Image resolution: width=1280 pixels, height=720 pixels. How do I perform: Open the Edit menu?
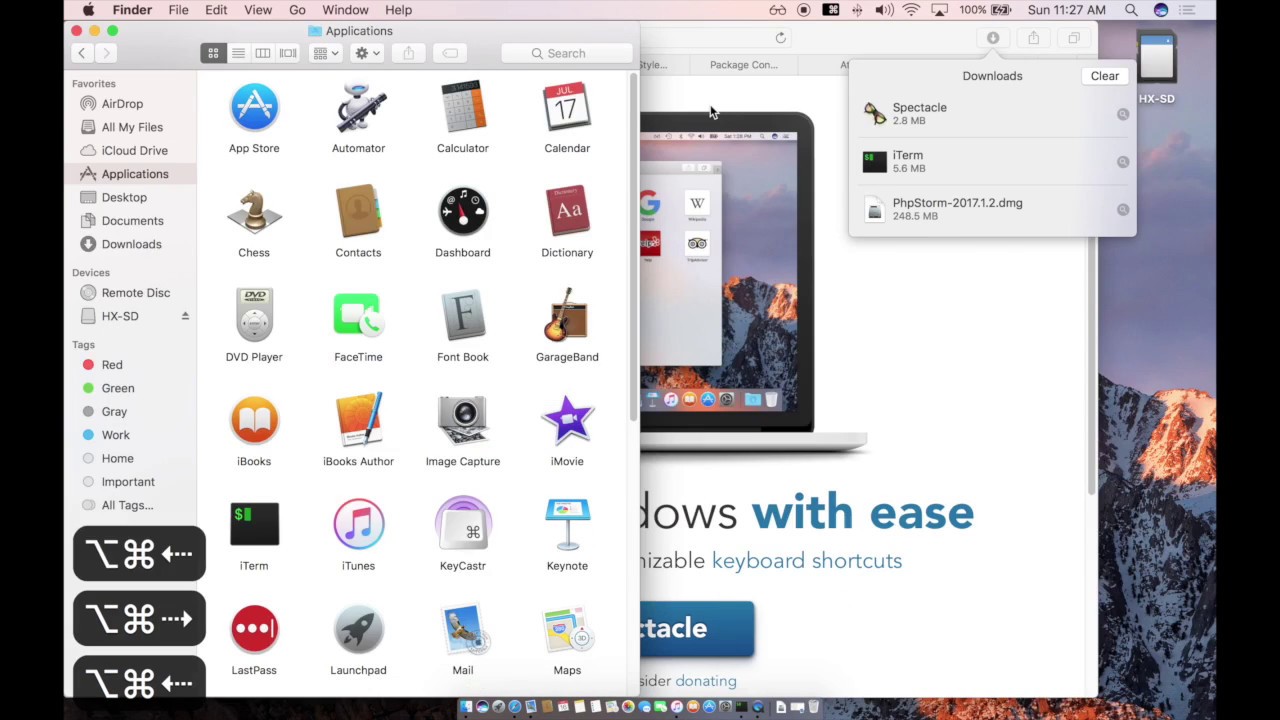tap(216, 10)
